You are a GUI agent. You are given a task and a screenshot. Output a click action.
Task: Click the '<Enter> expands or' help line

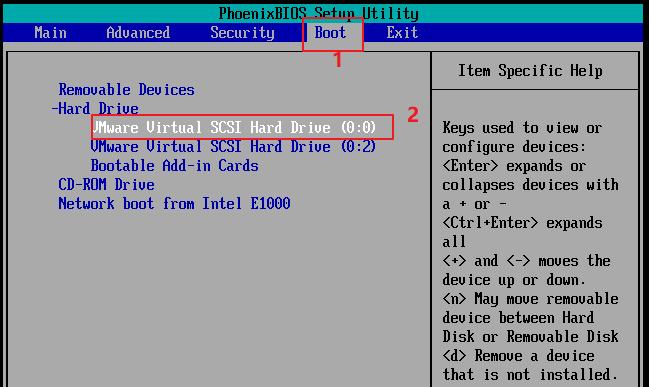pyautogui.click(x=514, y=166)
